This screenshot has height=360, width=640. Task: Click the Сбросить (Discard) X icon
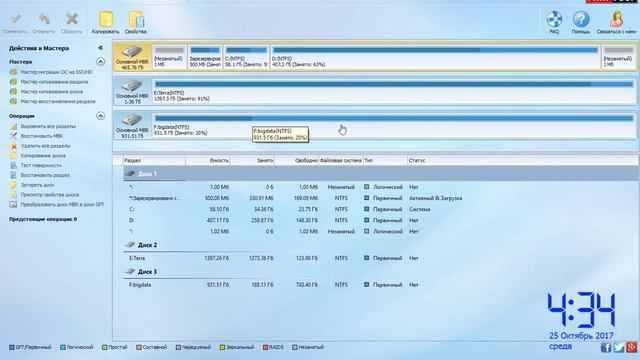coord(71,23)
